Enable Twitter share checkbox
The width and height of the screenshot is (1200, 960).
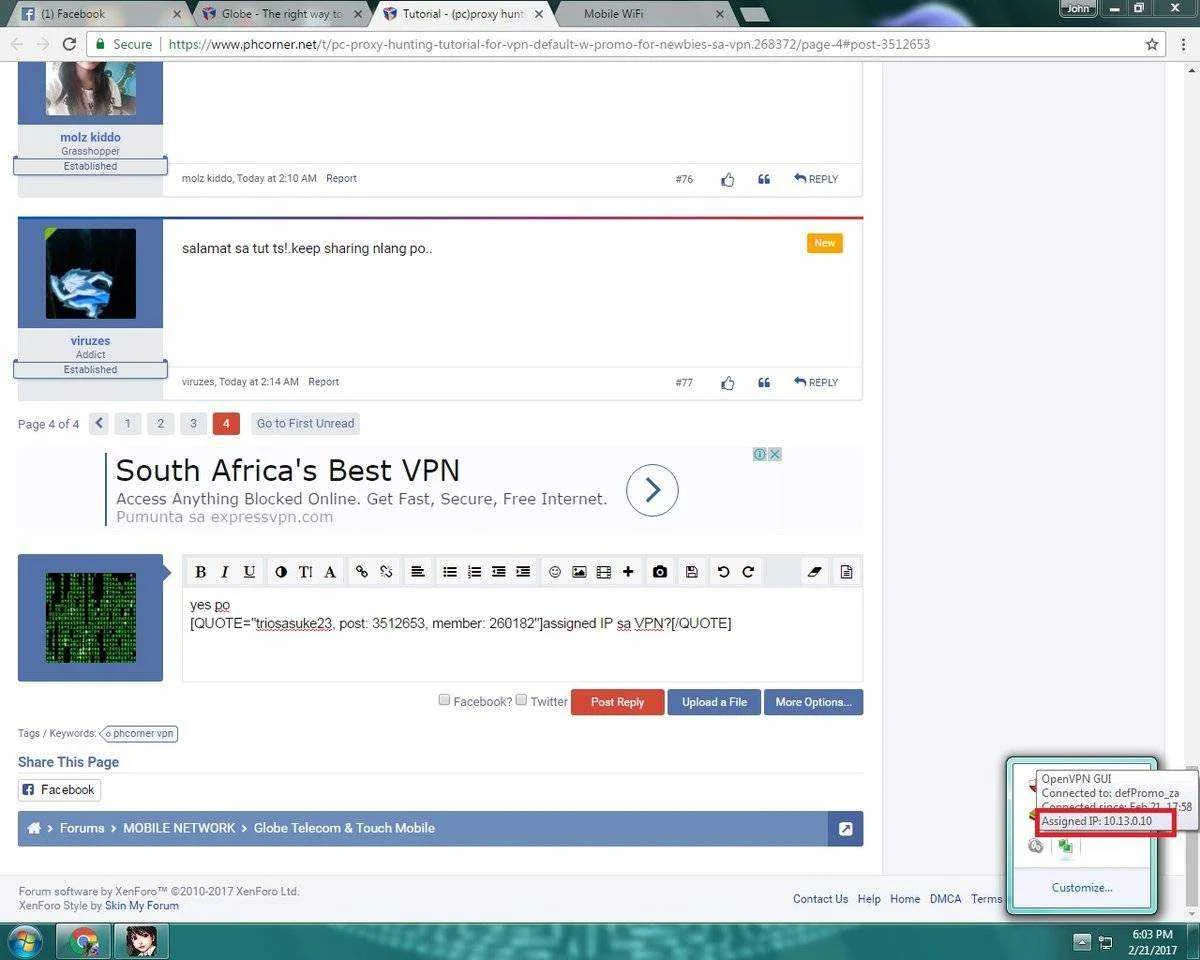(x=521, y=700)
